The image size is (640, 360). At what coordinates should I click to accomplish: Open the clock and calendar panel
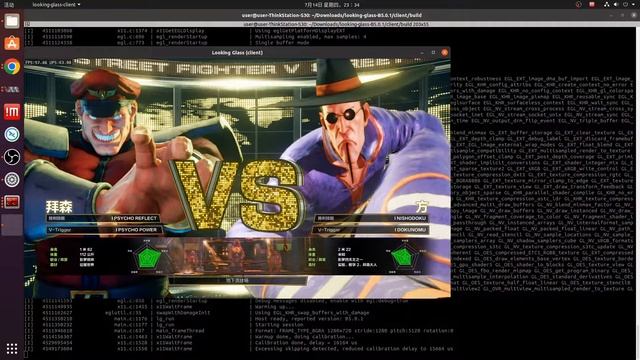[332, 4]
